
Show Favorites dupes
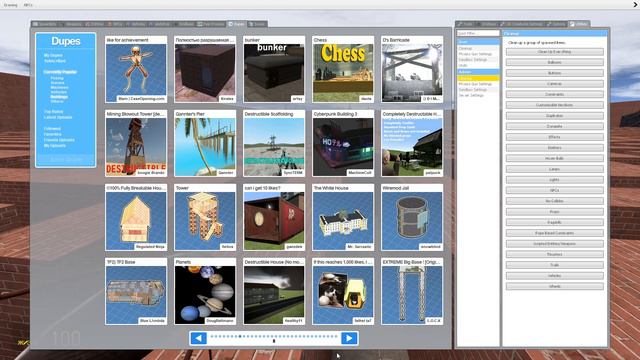click(53, 134)
